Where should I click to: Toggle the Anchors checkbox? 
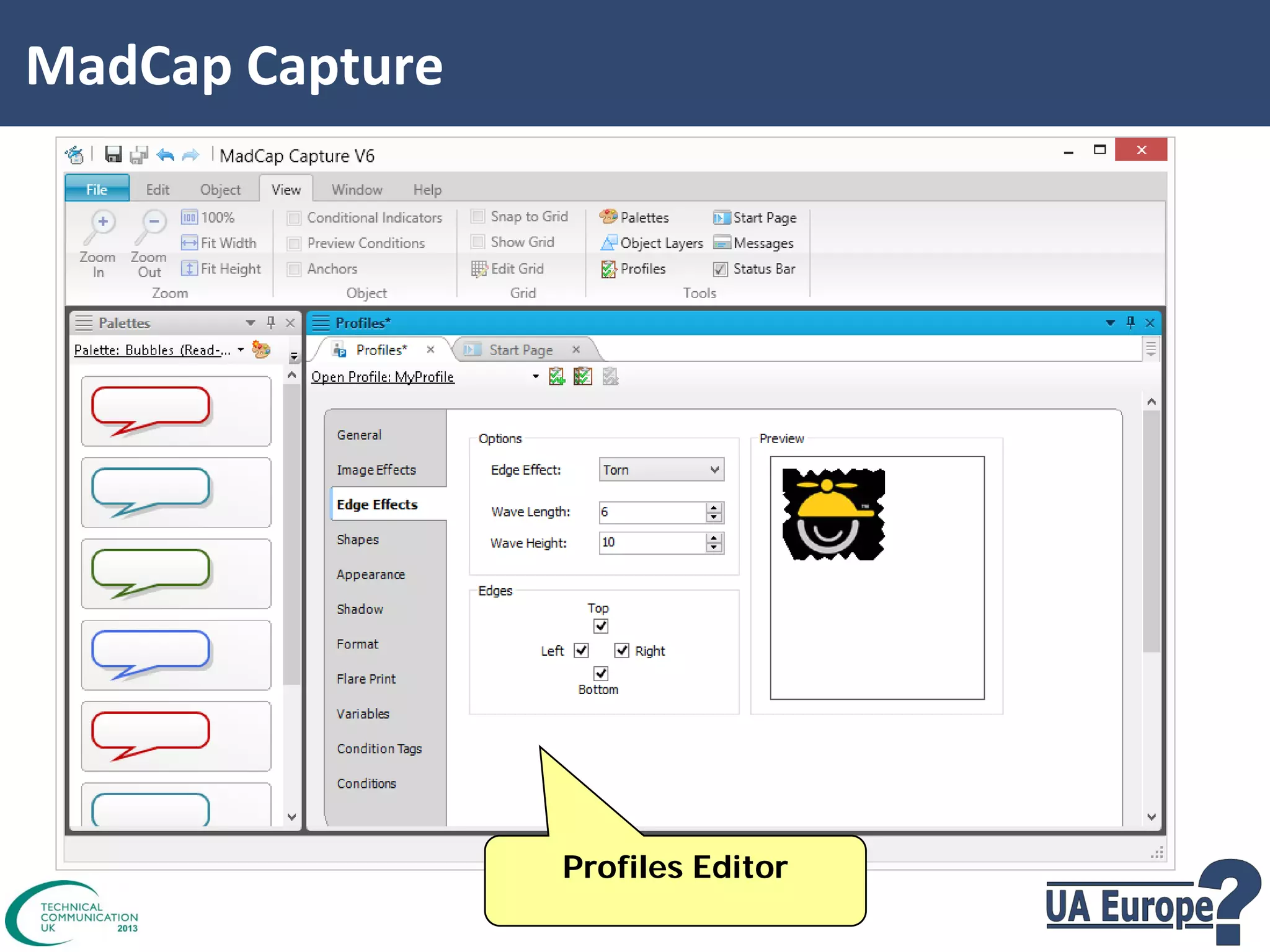(294, 269)
